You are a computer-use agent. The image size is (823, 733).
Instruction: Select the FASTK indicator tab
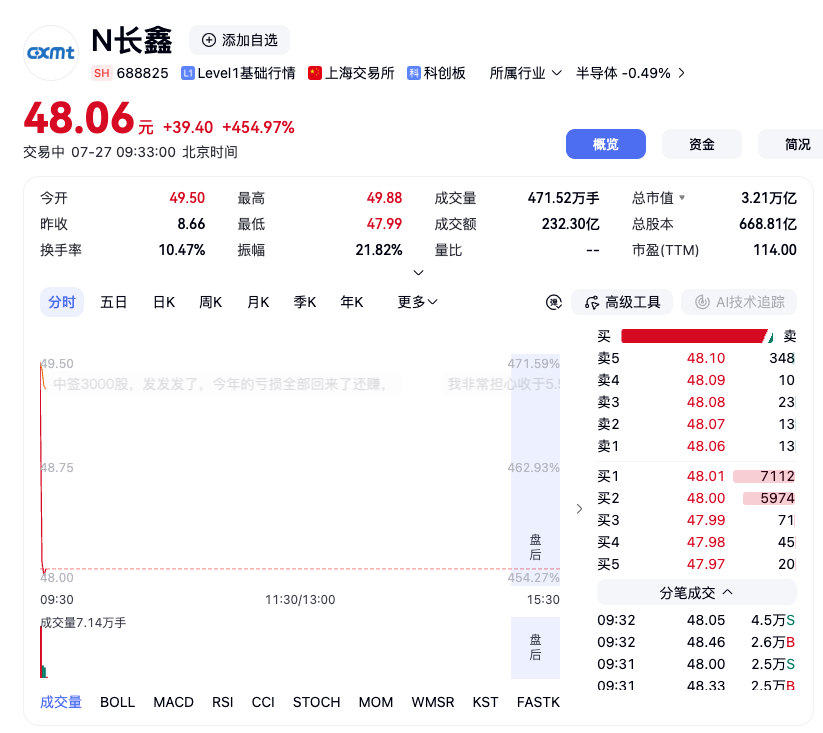click(x=538, y=702)
